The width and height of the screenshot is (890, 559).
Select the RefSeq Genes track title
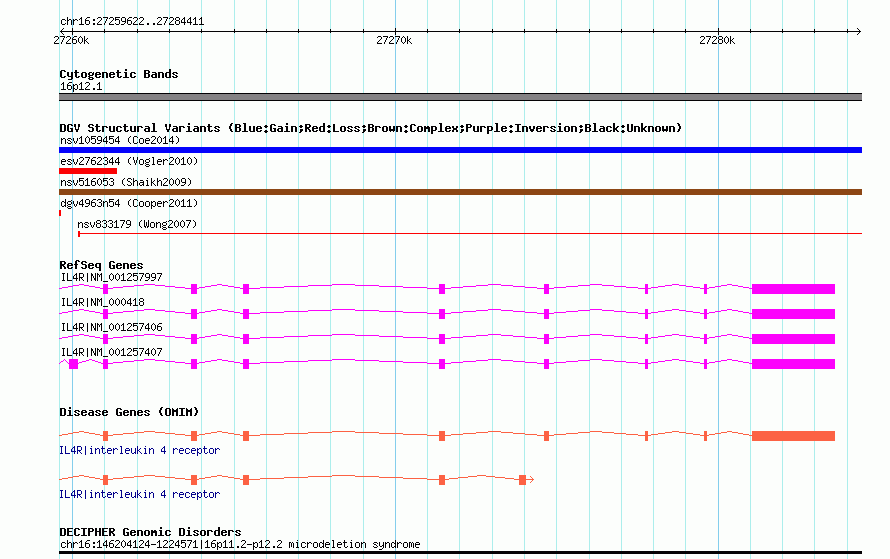point(101,265)
